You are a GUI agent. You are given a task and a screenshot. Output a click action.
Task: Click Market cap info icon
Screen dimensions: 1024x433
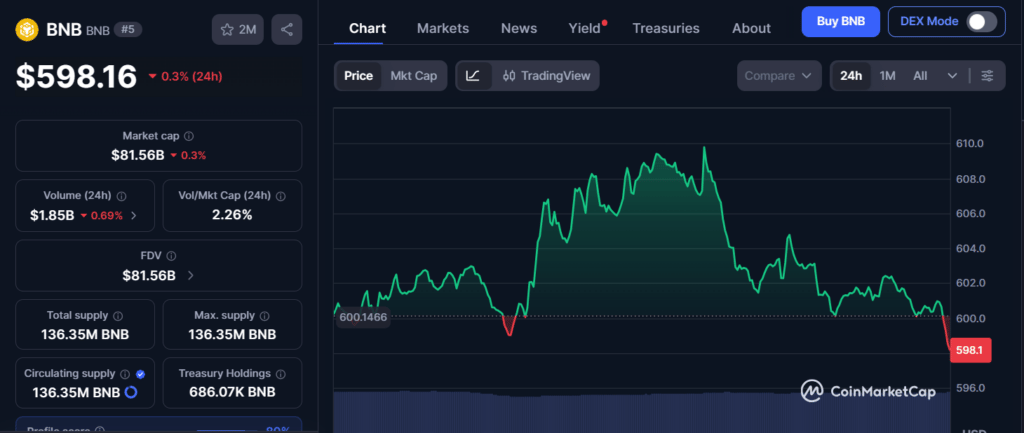pyautogui.click(x=189, y=136)
